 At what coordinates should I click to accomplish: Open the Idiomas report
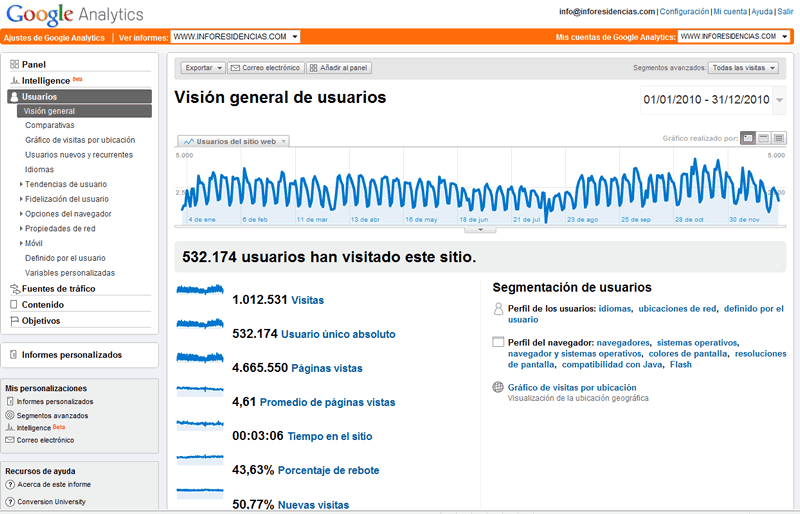[x=39, y=169]
